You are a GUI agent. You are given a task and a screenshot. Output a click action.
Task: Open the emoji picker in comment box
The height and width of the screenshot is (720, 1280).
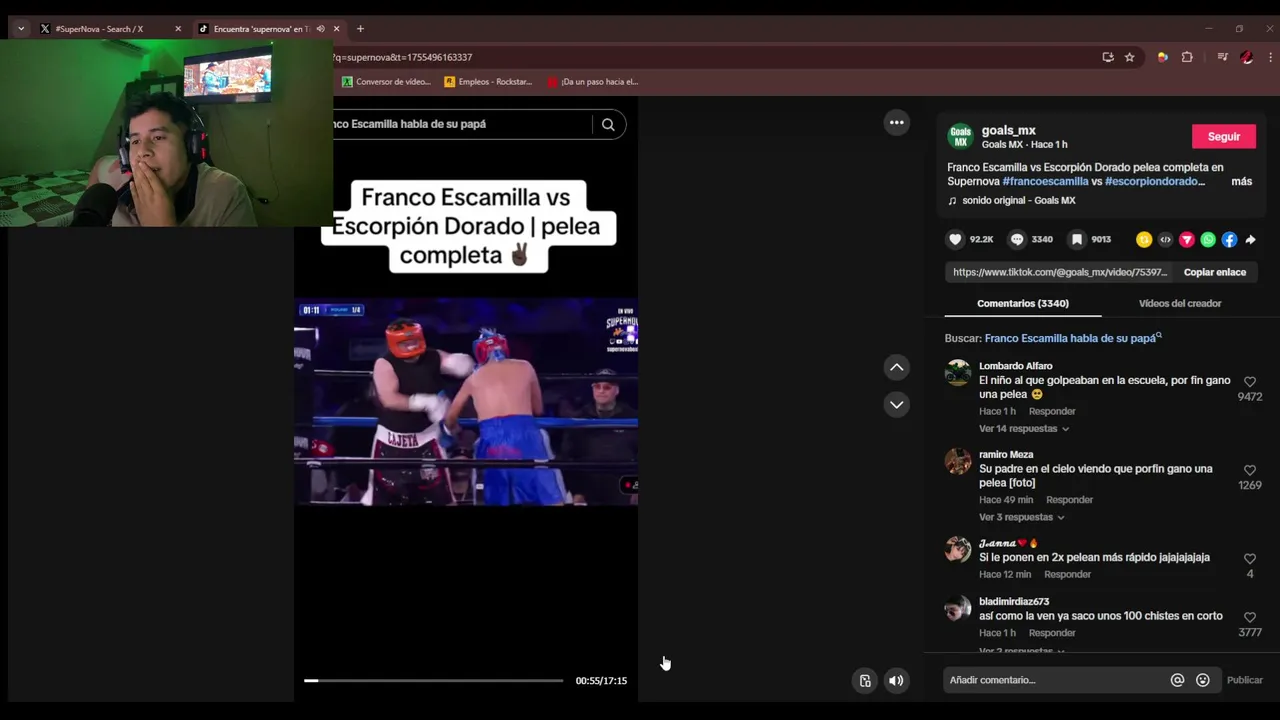[1203, 680]
